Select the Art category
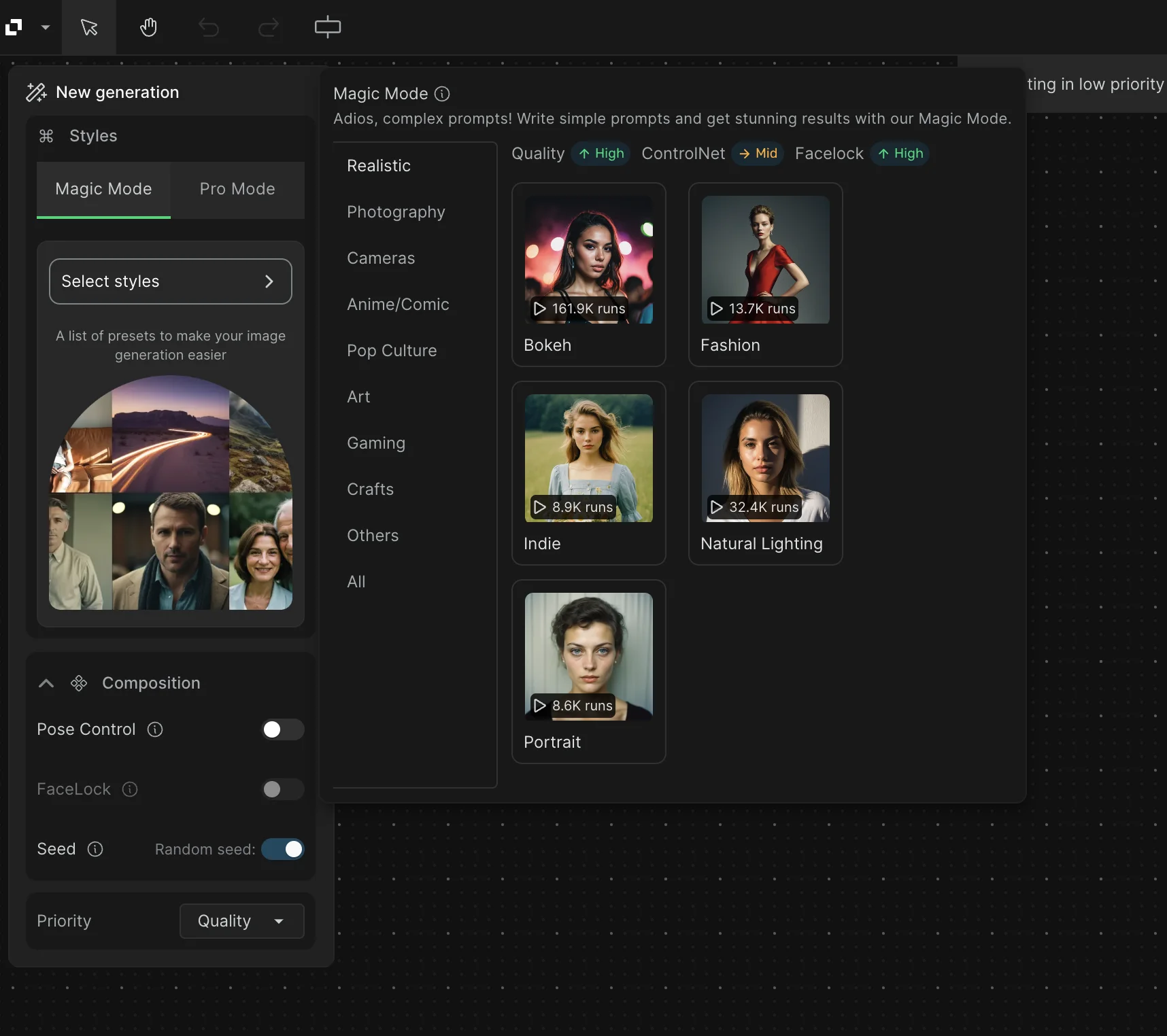 pyautogui.click(x=358, y=397)
